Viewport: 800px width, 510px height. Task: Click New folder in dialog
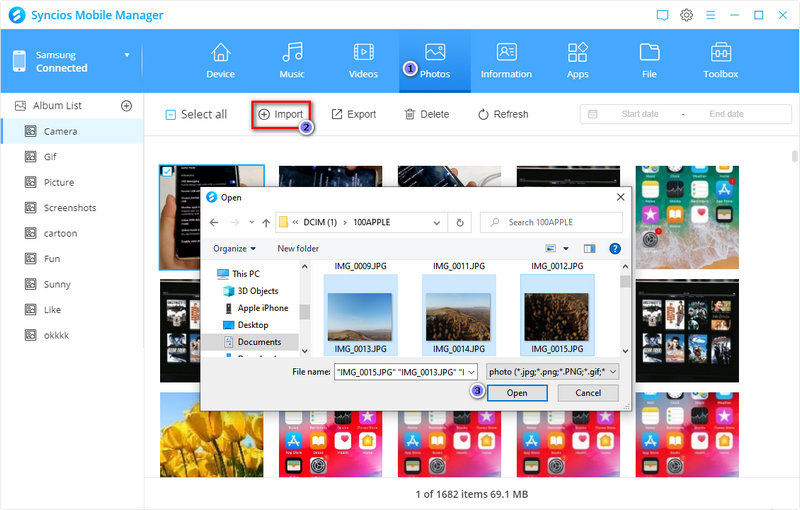tap(298, 248)
